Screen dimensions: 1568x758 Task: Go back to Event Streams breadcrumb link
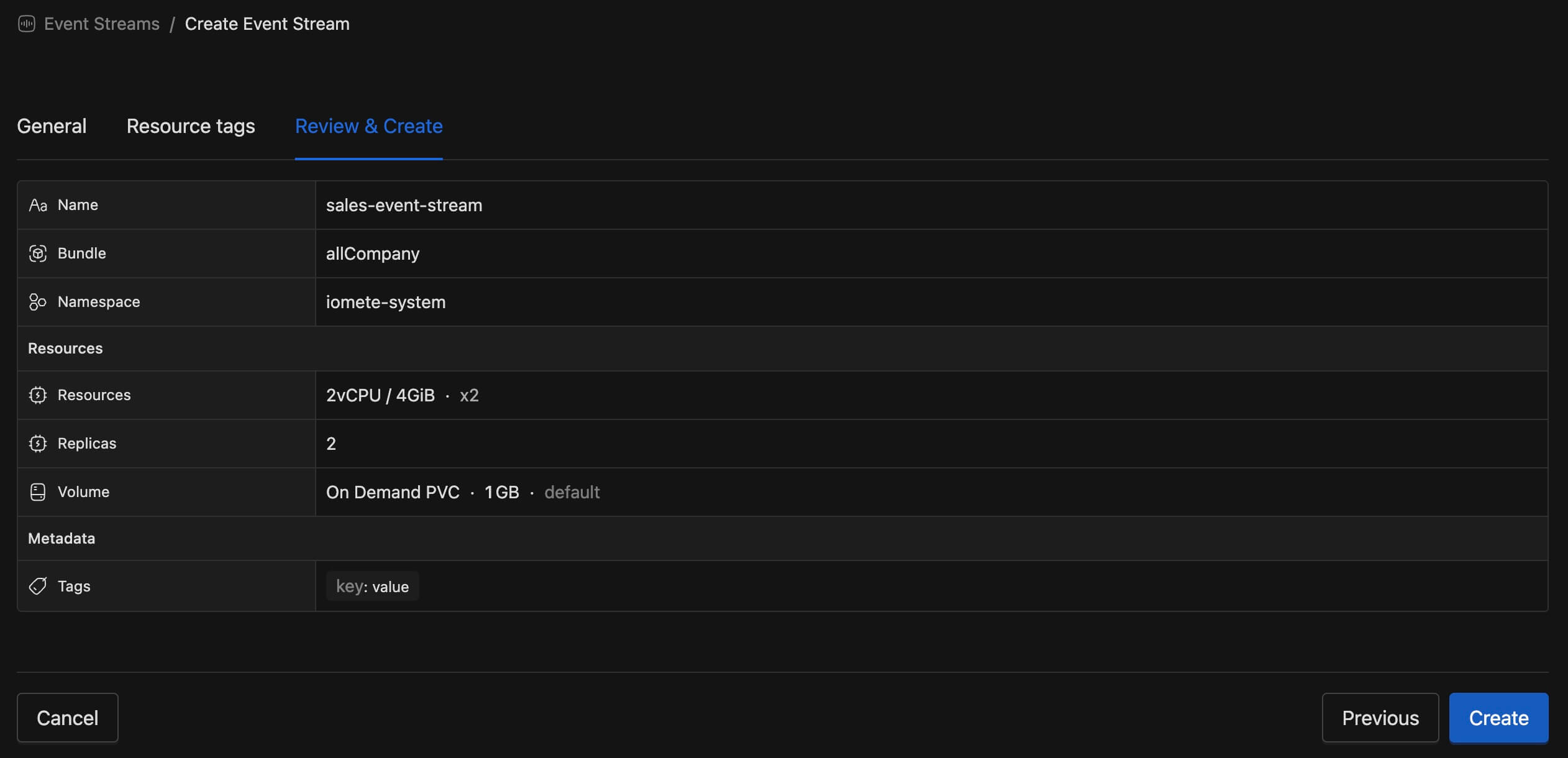[102, 24]
